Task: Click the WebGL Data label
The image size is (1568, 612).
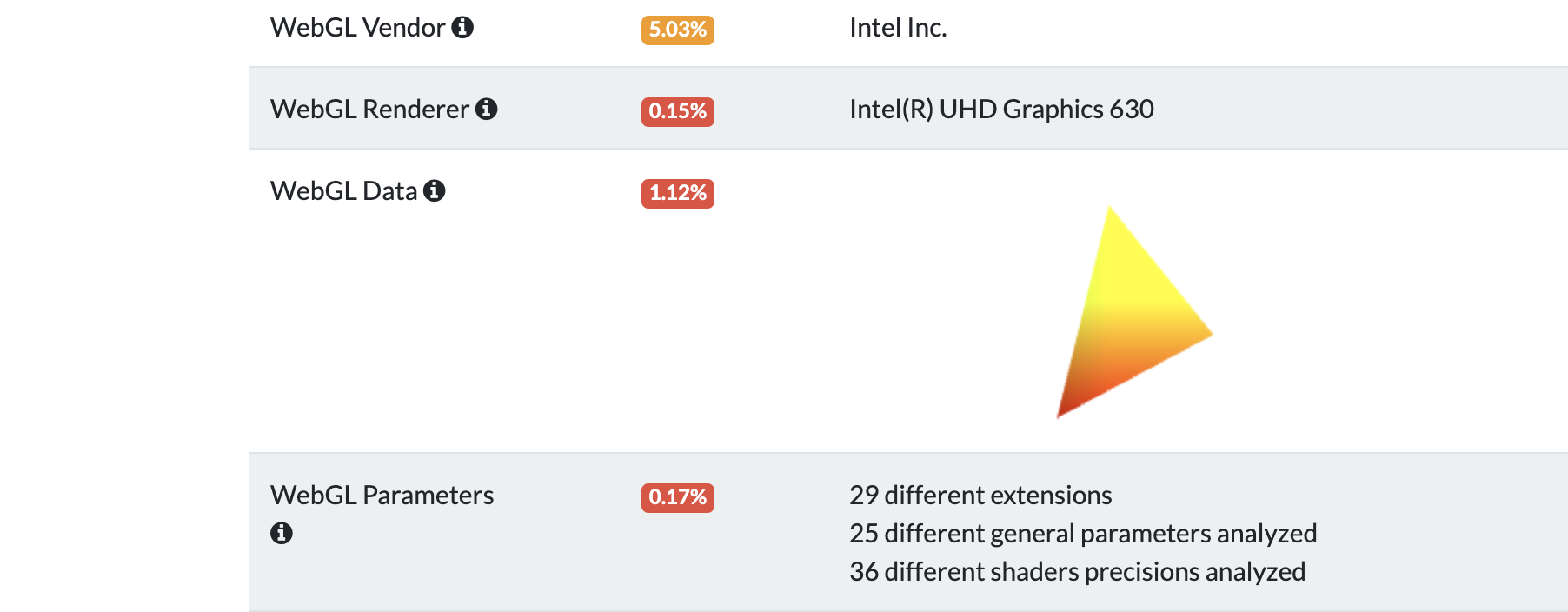Action: (x=344, y=191)
